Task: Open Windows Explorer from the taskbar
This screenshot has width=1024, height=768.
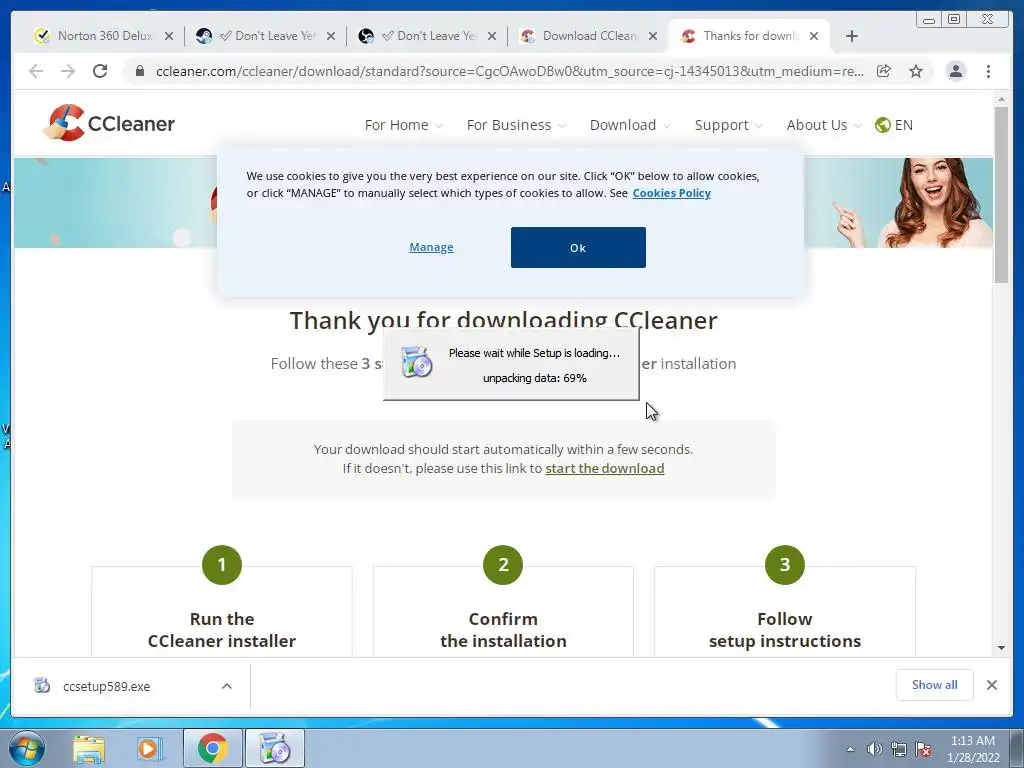Action: [x=89, y=748]
